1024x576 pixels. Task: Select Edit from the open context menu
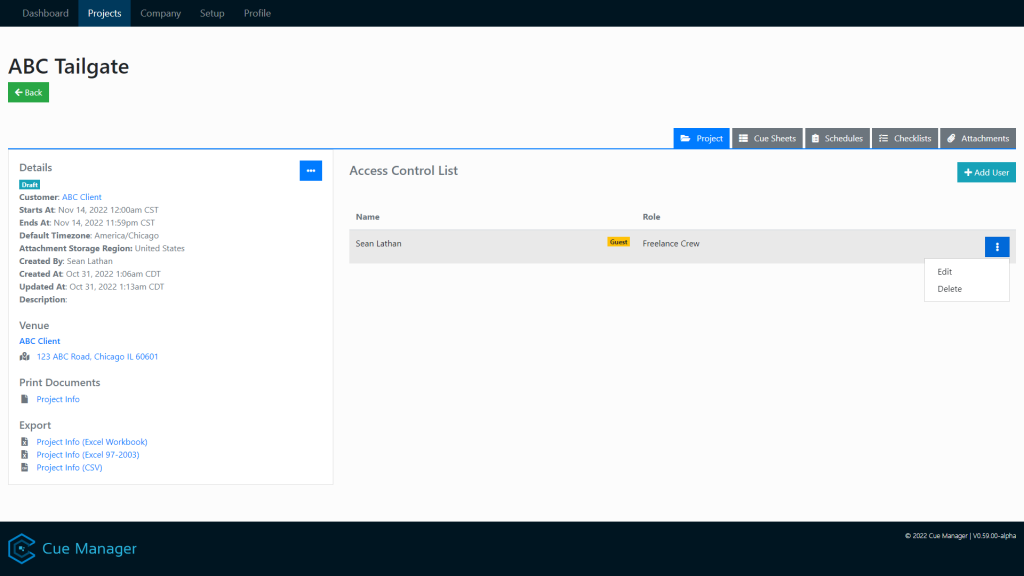(x=945, y=271)
